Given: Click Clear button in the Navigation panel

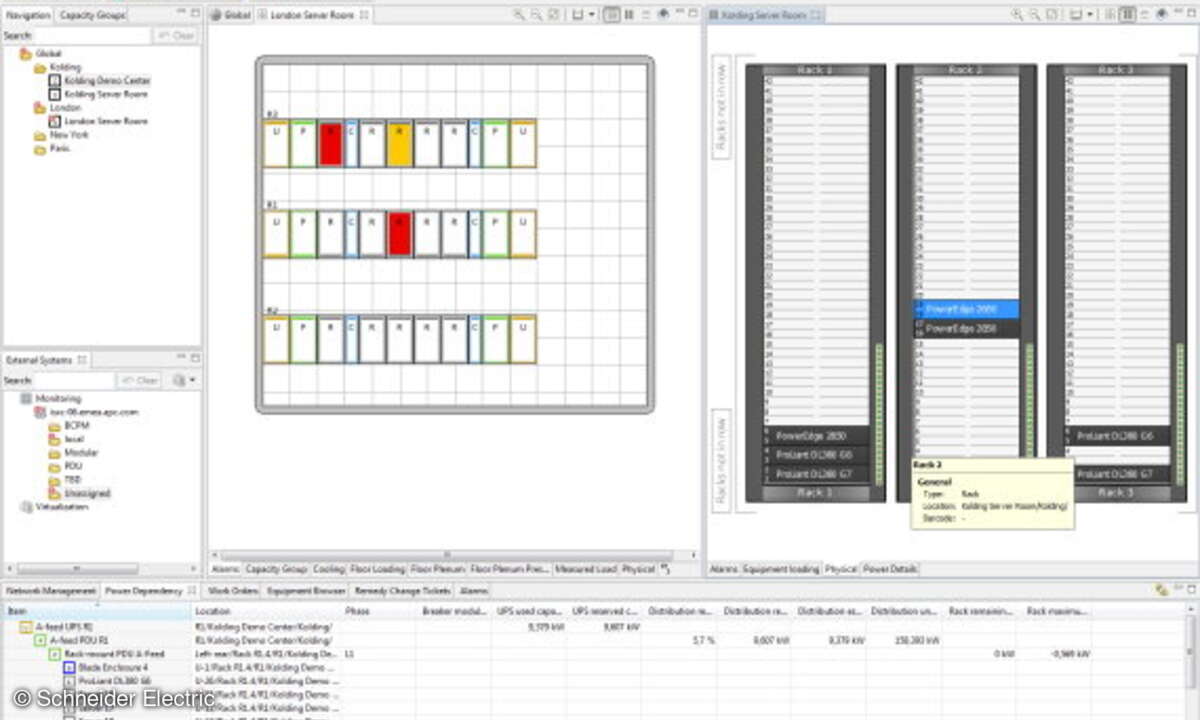Looking at the screenshot, I should 175,35.
